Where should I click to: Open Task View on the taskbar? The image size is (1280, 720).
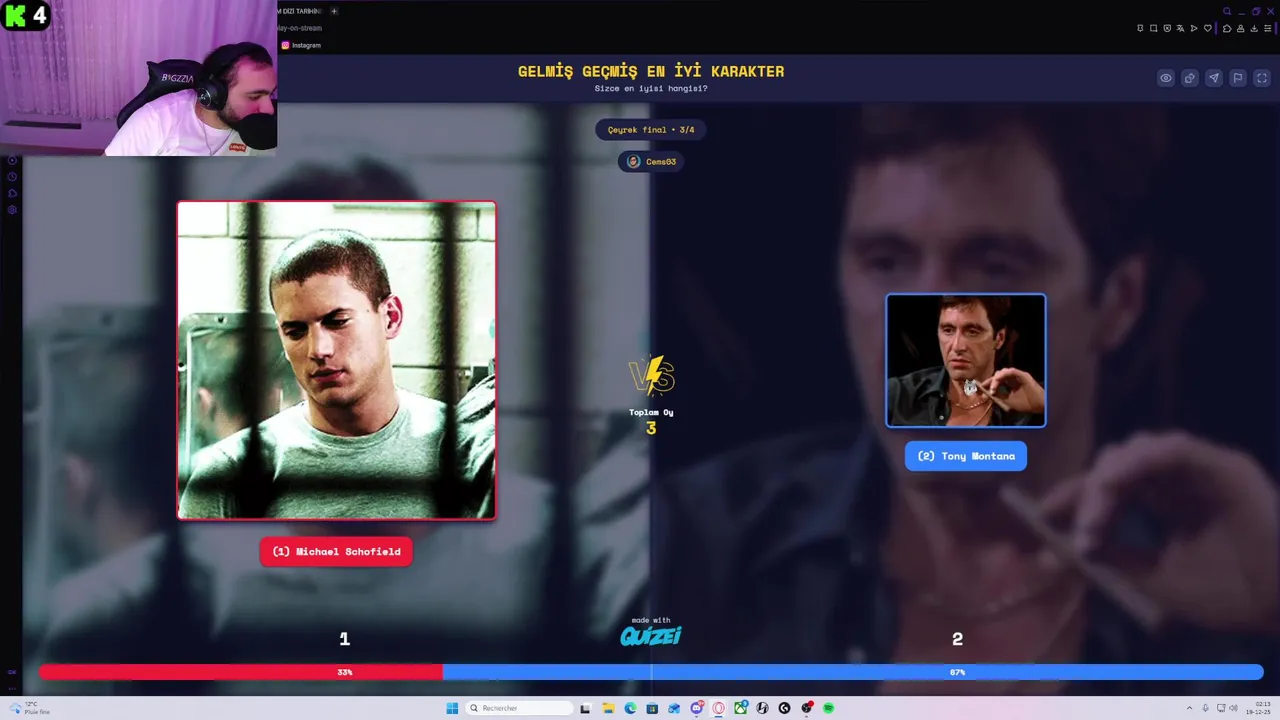click(x=585, y=708)
